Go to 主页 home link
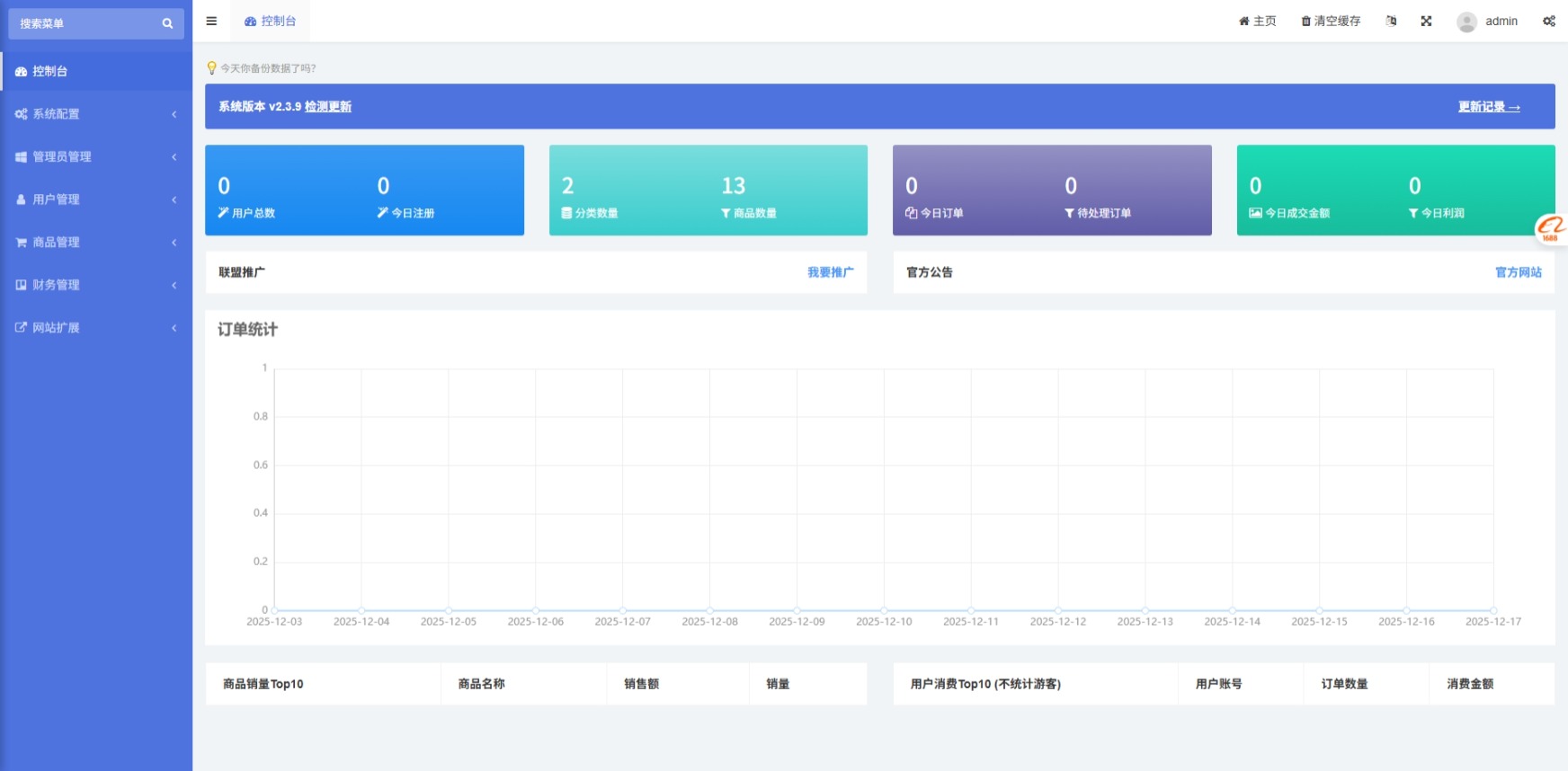 pos(1257,21)
